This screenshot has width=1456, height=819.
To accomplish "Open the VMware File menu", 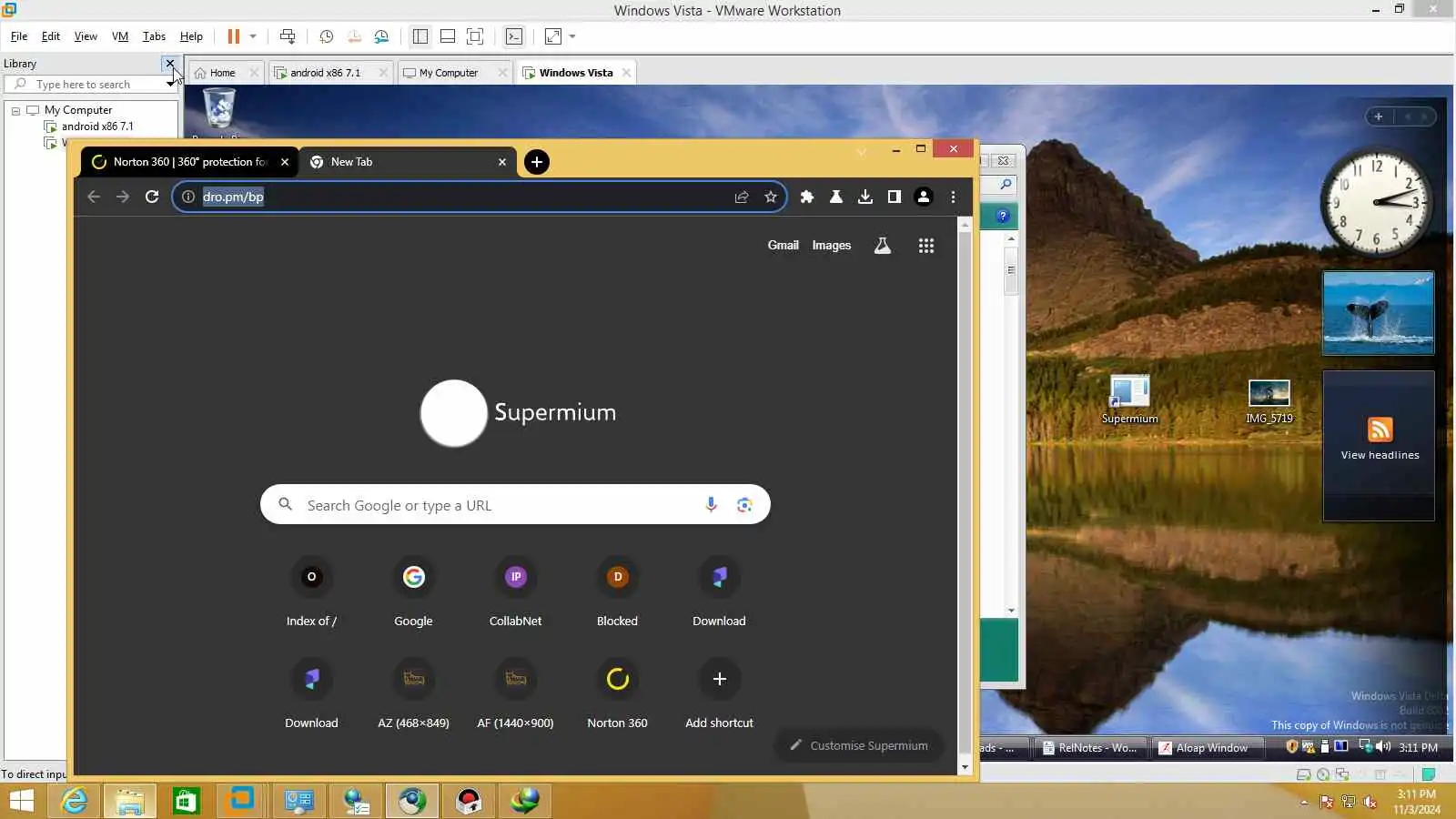I will click(19, 36).
